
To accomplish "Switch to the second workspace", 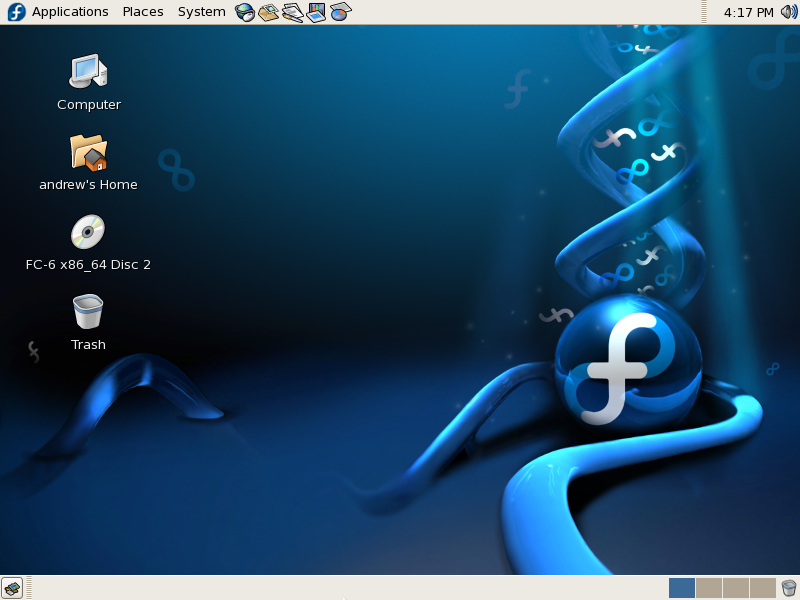I will coord(708,588).
